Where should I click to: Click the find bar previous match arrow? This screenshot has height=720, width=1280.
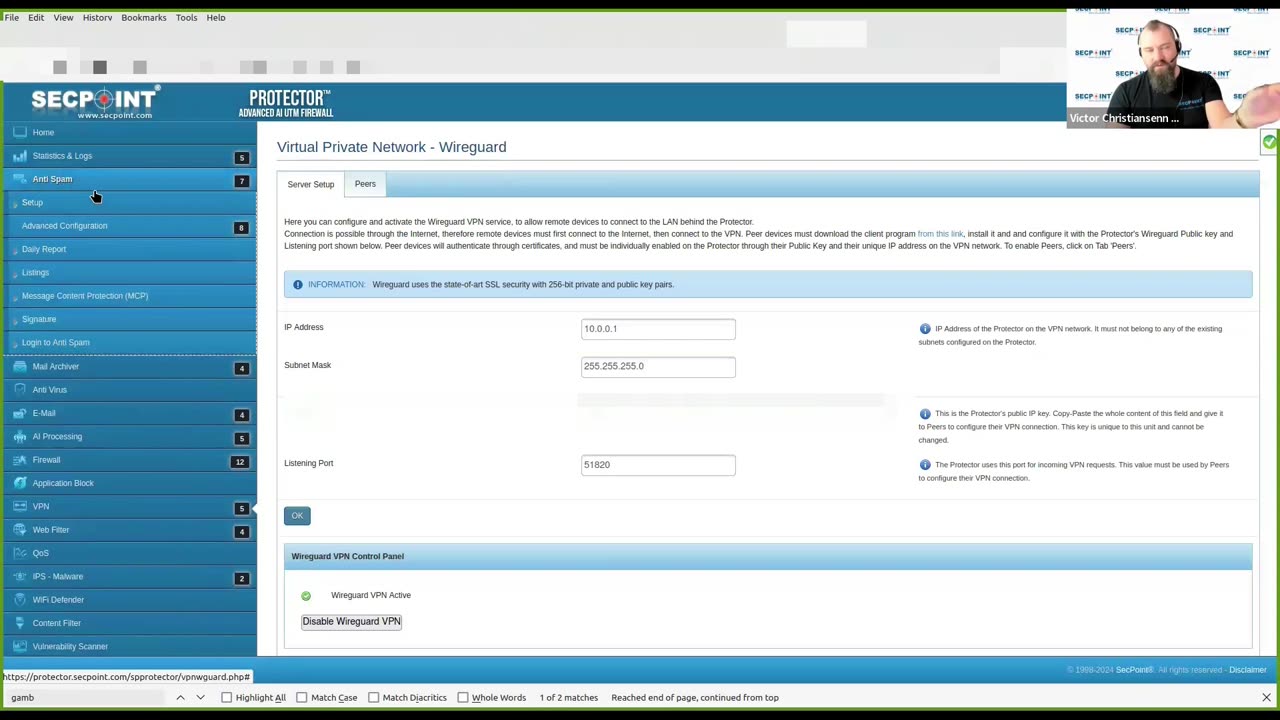point(180,697)
